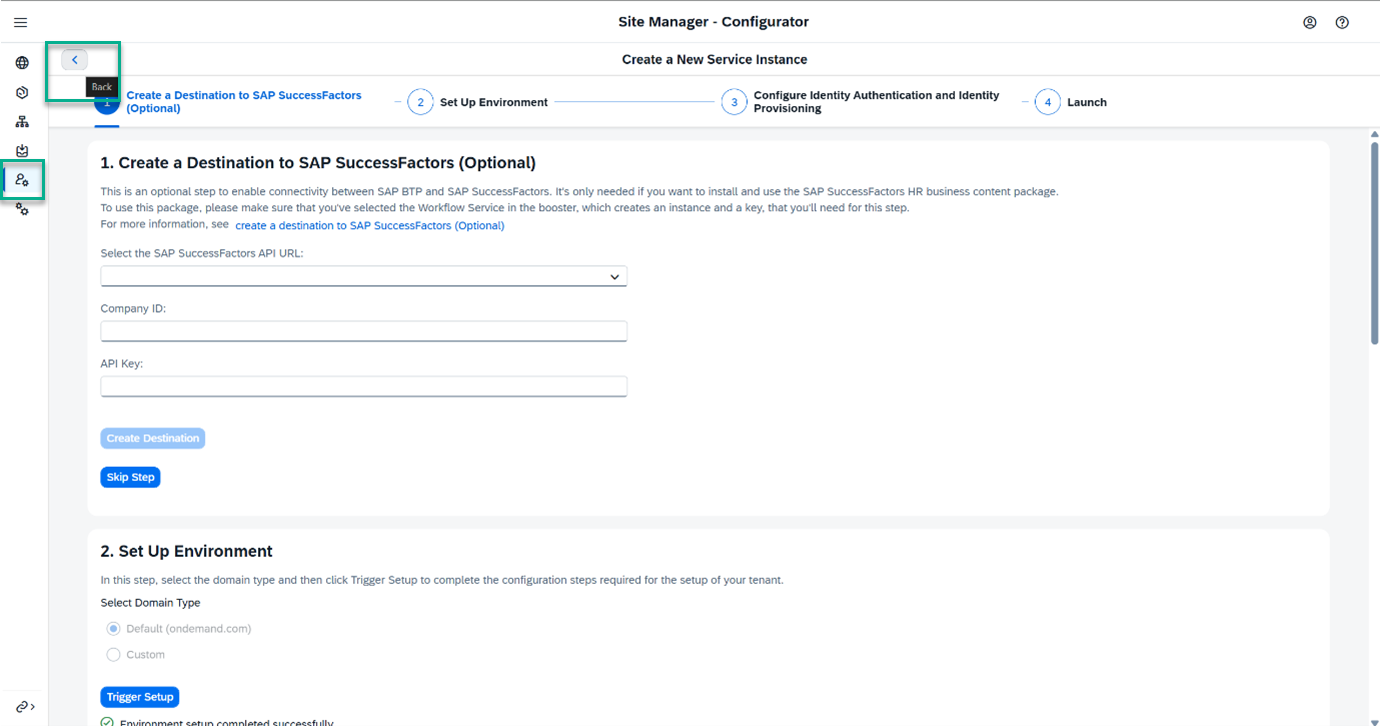Select the user-gear Configurator sidebar icon
Viewport: 1380px width, 726px height.
[x=22, y=180]
